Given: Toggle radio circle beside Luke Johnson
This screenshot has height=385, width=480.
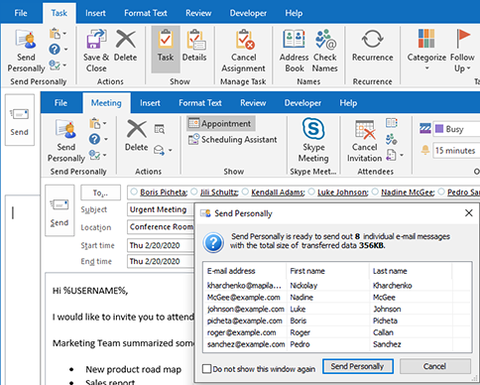Looking at the screenshot, I should pyautogui.click(x=312, y=192).
